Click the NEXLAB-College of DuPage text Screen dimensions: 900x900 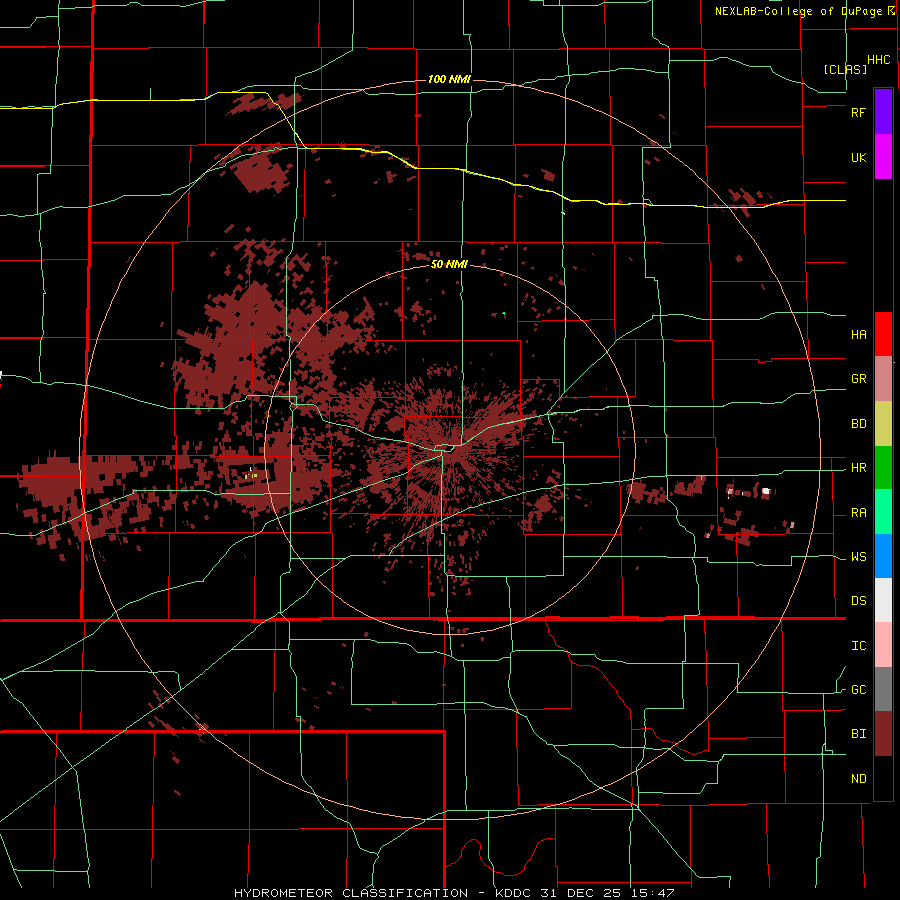798,11
